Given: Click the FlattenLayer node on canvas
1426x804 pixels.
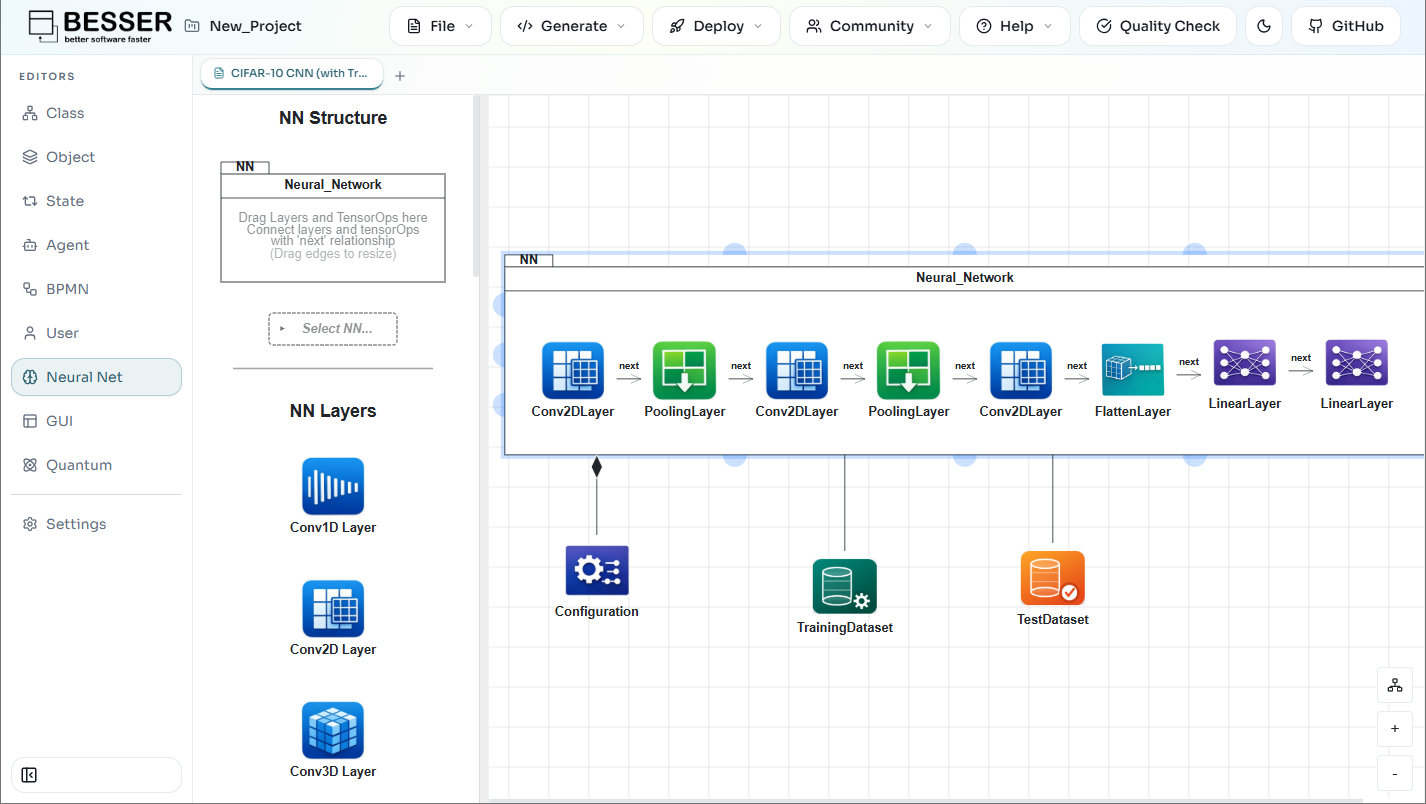Looking at the screenshot, I should (1133, 370).
